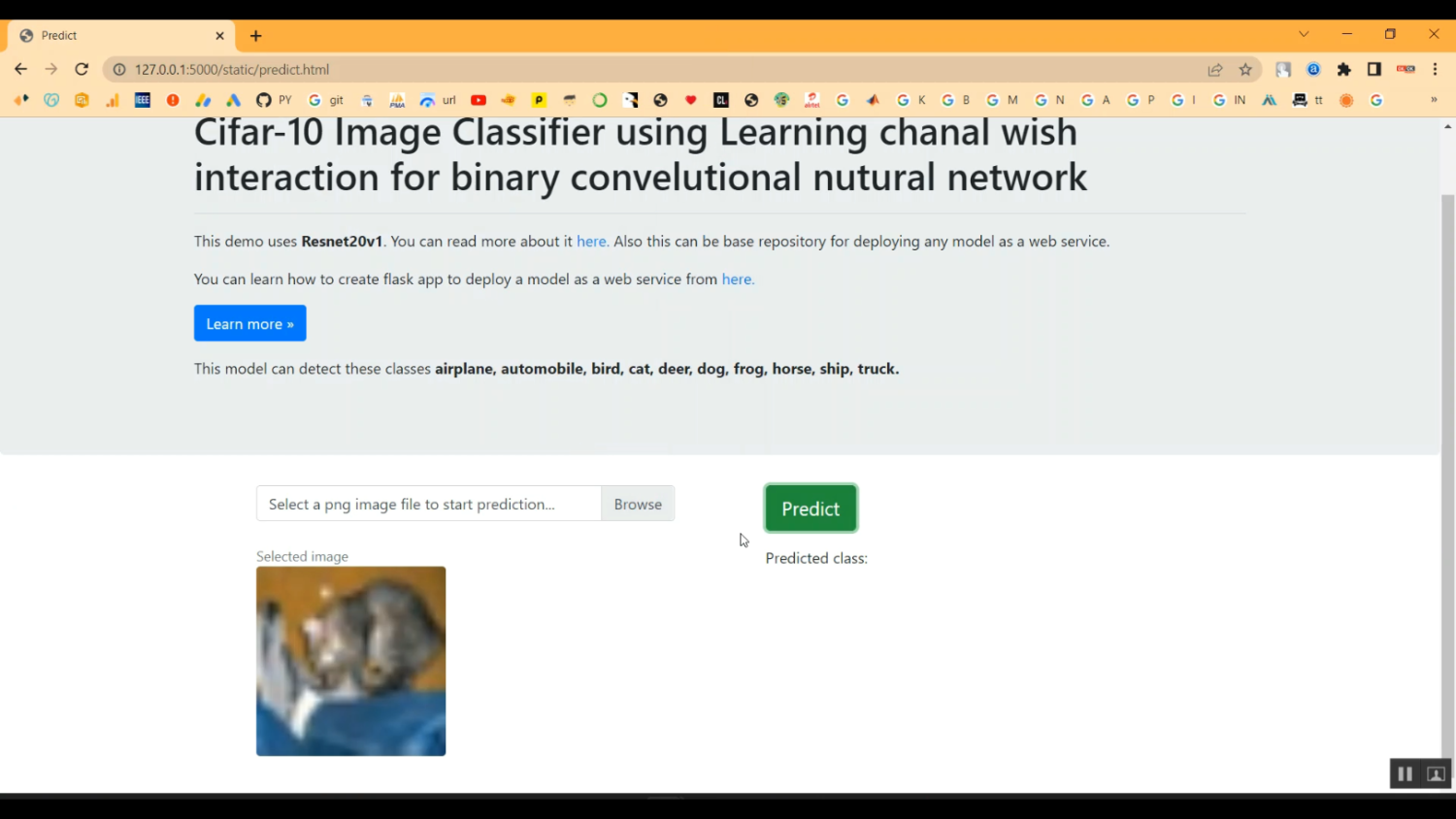This screenshot has width=1456, height=819.
Task: Open the YouTube bookmark
Action: [479, 100]
